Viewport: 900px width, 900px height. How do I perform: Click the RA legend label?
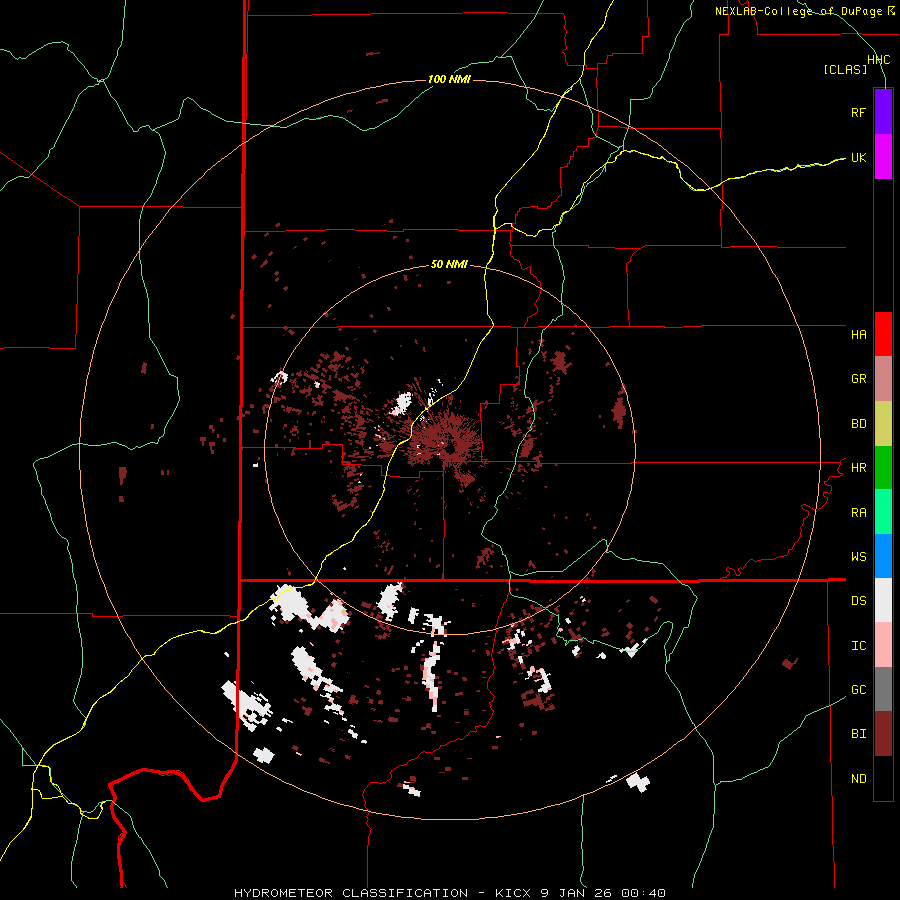[x=858, y=513]
